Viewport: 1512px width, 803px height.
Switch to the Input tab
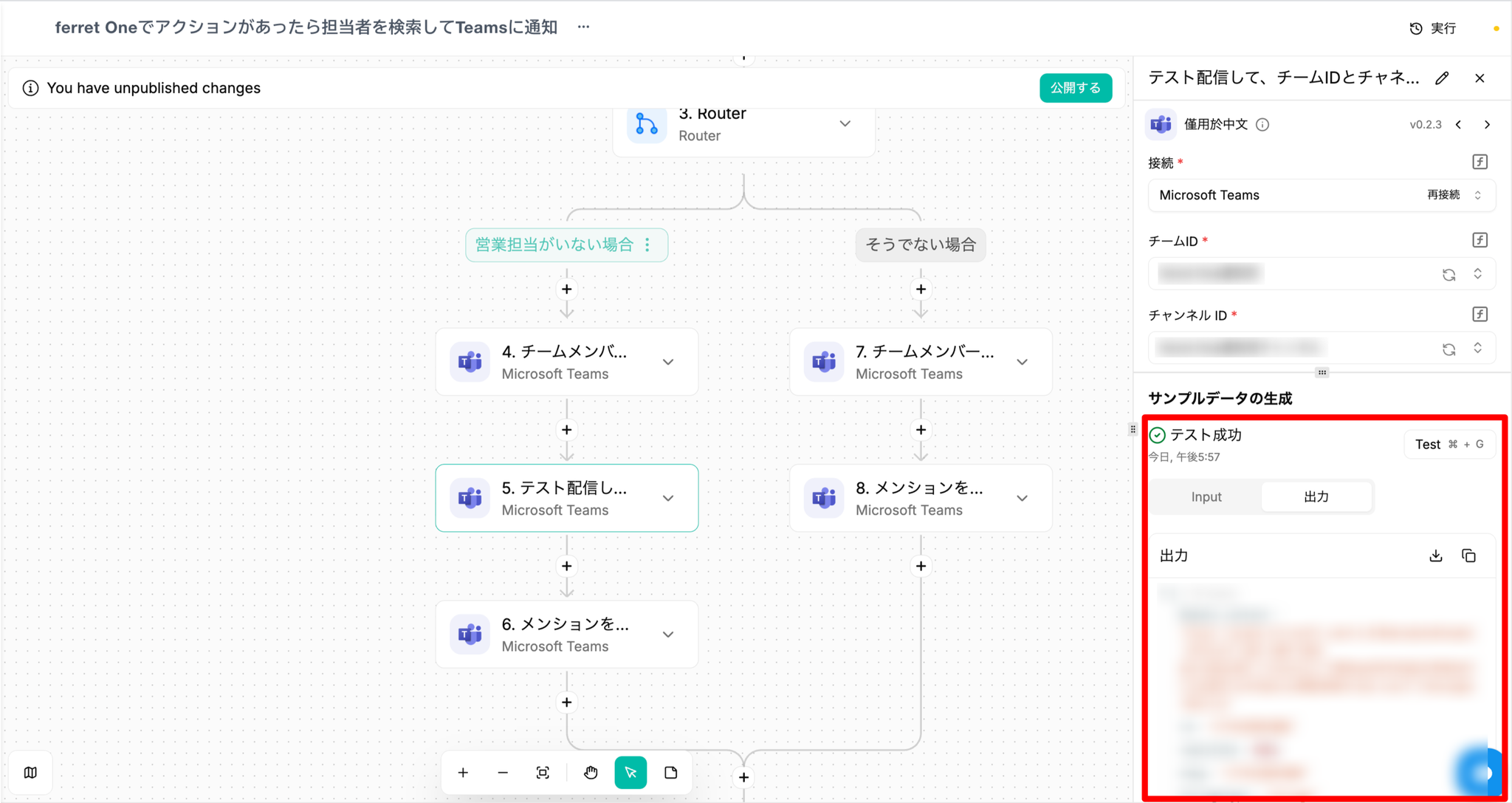click(1206, 496)
